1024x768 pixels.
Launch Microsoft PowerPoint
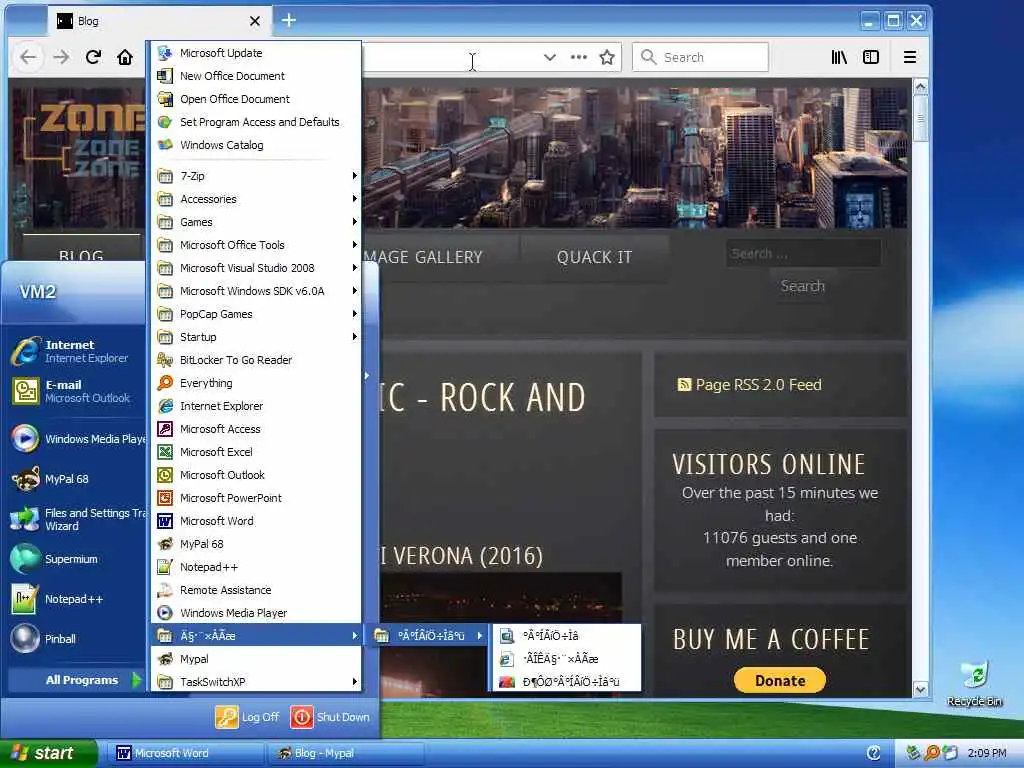click(x=257, y=498)
